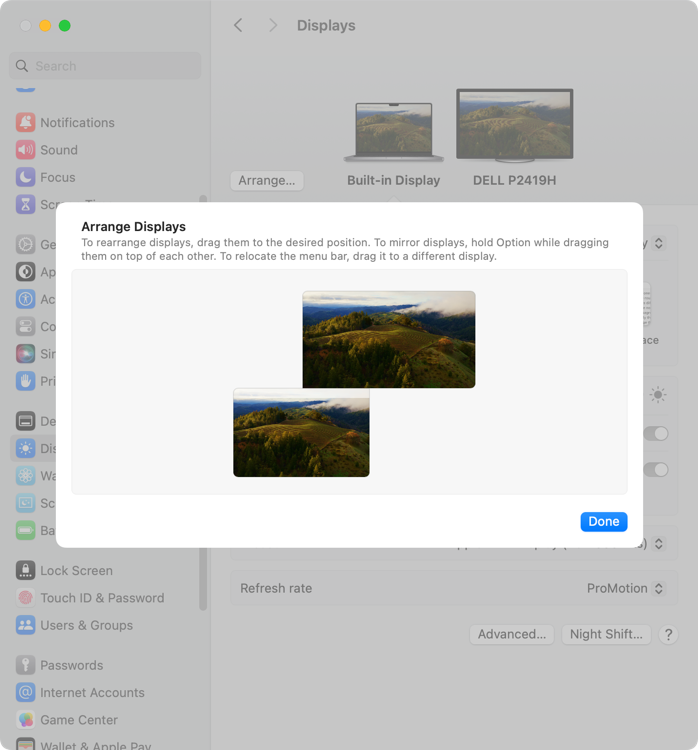The height and width of the screenshot is (750, 698).
Task: Select Built-in Display thumbnail
Action: click(394, 132)
